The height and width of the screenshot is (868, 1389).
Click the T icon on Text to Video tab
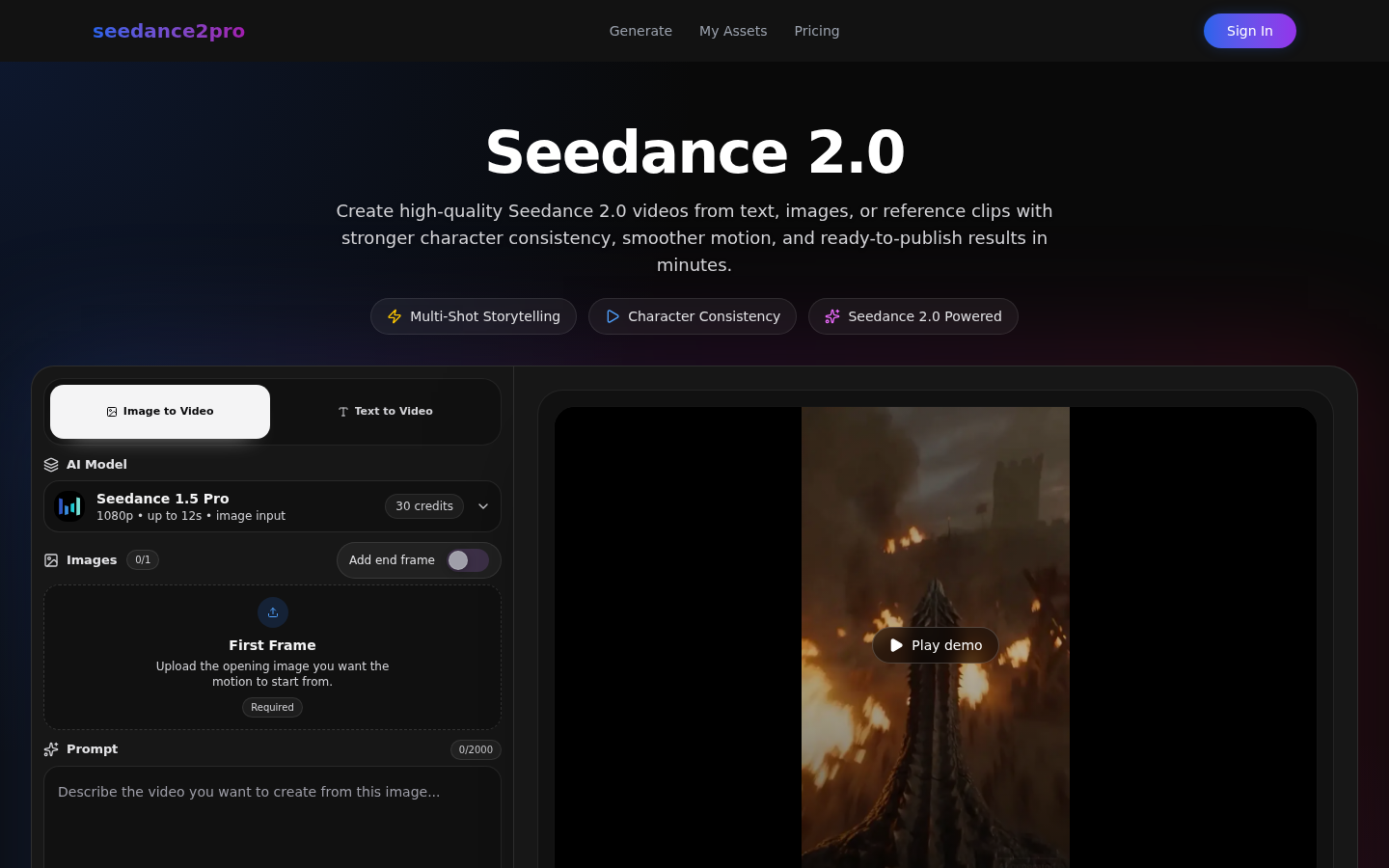(x=343, y=411)
